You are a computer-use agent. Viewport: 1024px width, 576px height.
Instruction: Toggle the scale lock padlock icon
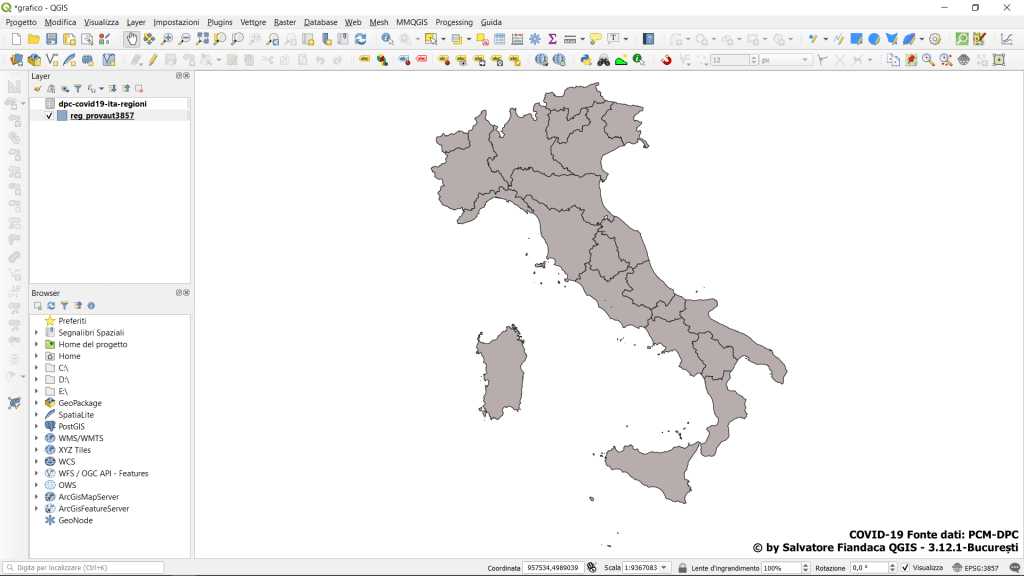click(x=682, y=568)
